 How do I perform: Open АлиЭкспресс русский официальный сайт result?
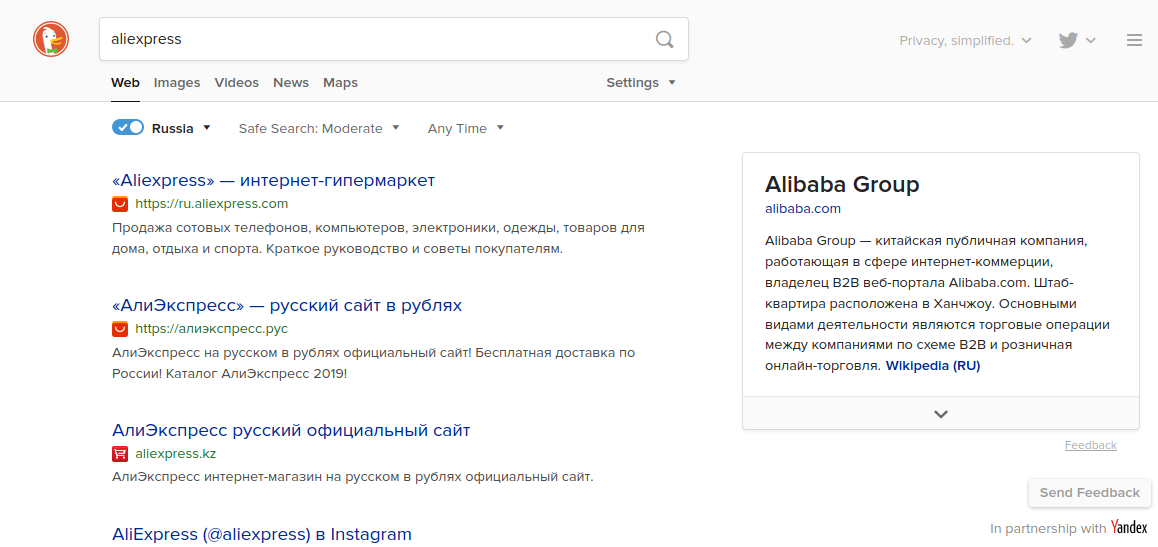(x=291, y=430)
